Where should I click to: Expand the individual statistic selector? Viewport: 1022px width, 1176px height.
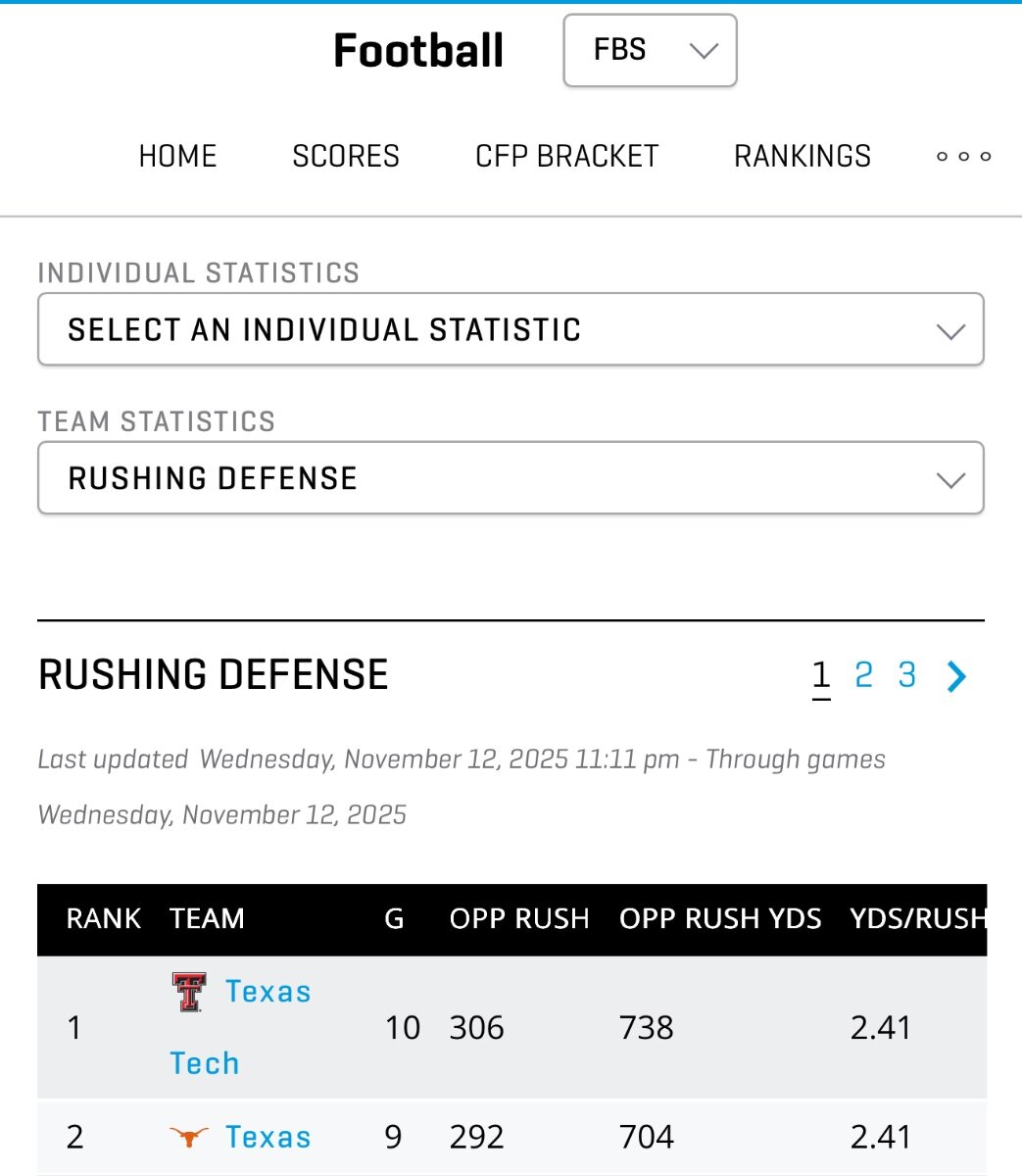[x=511, y=329]
